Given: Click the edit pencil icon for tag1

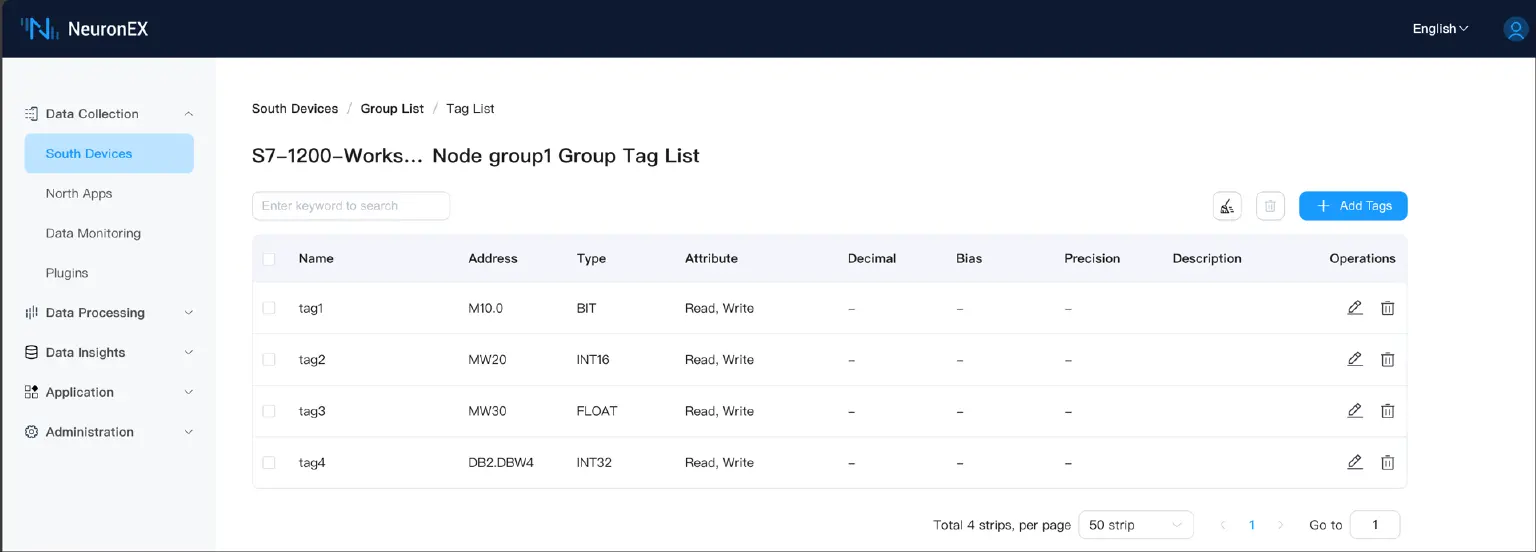Looking at the screenshot, I should click(x=1355, y=308).
